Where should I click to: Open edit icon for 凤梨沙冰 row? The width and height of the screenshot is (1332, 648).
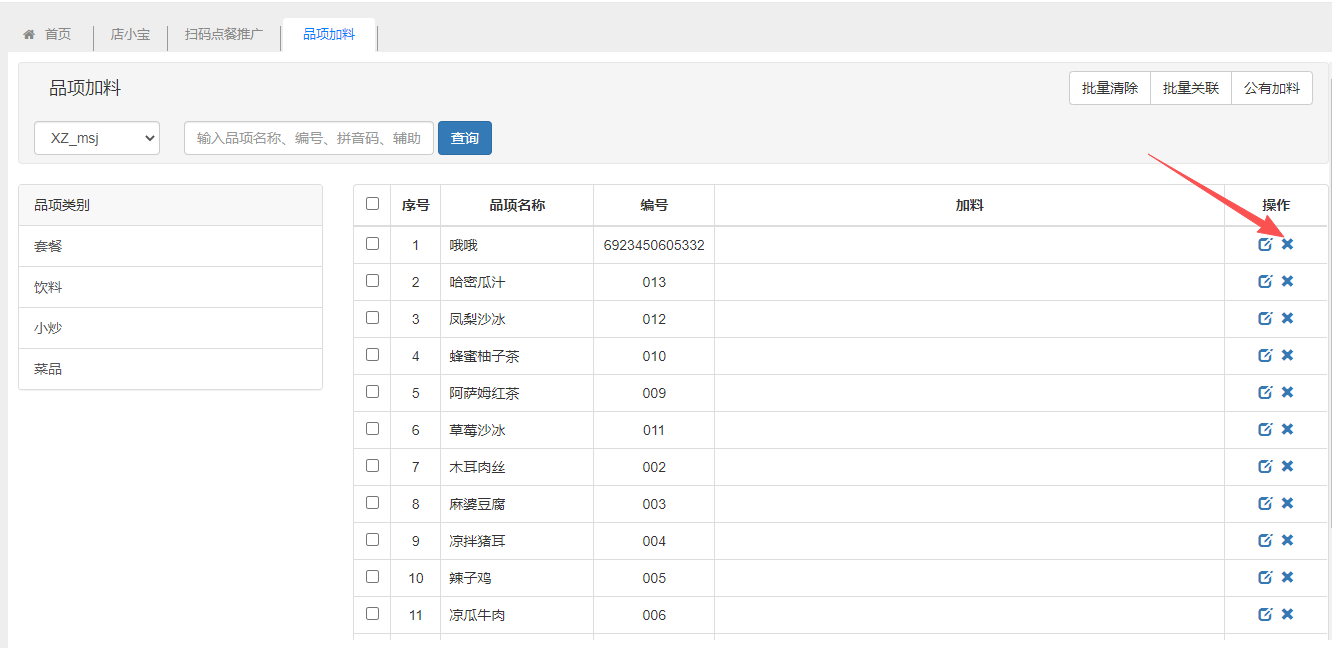click(x=1265, y=319)
